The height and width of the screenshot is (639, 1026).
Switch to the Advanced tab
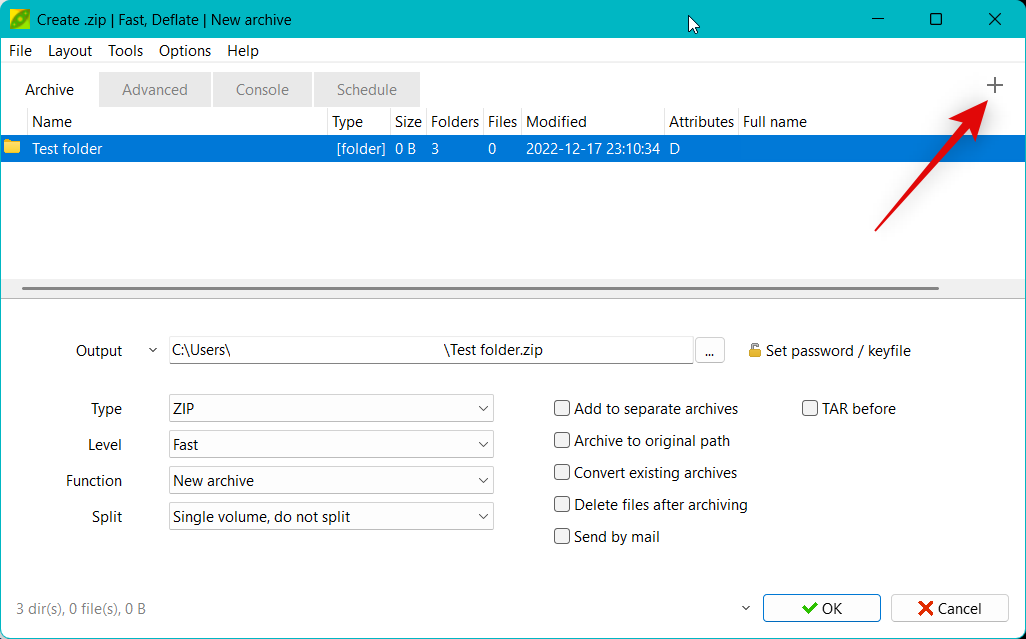point(155,90)
